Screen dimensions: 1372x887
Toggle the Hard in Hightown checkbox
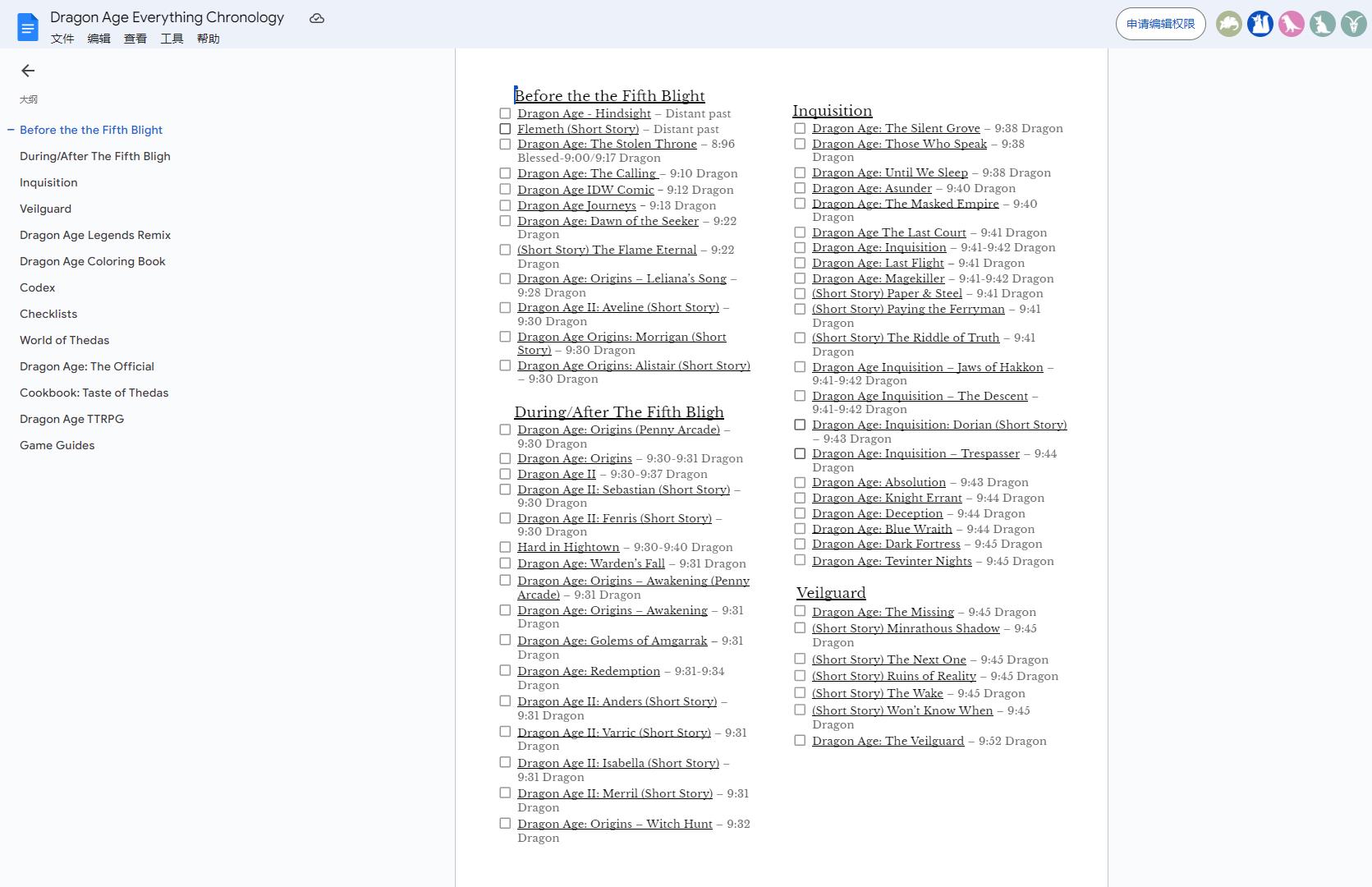(x=505, y=547)
